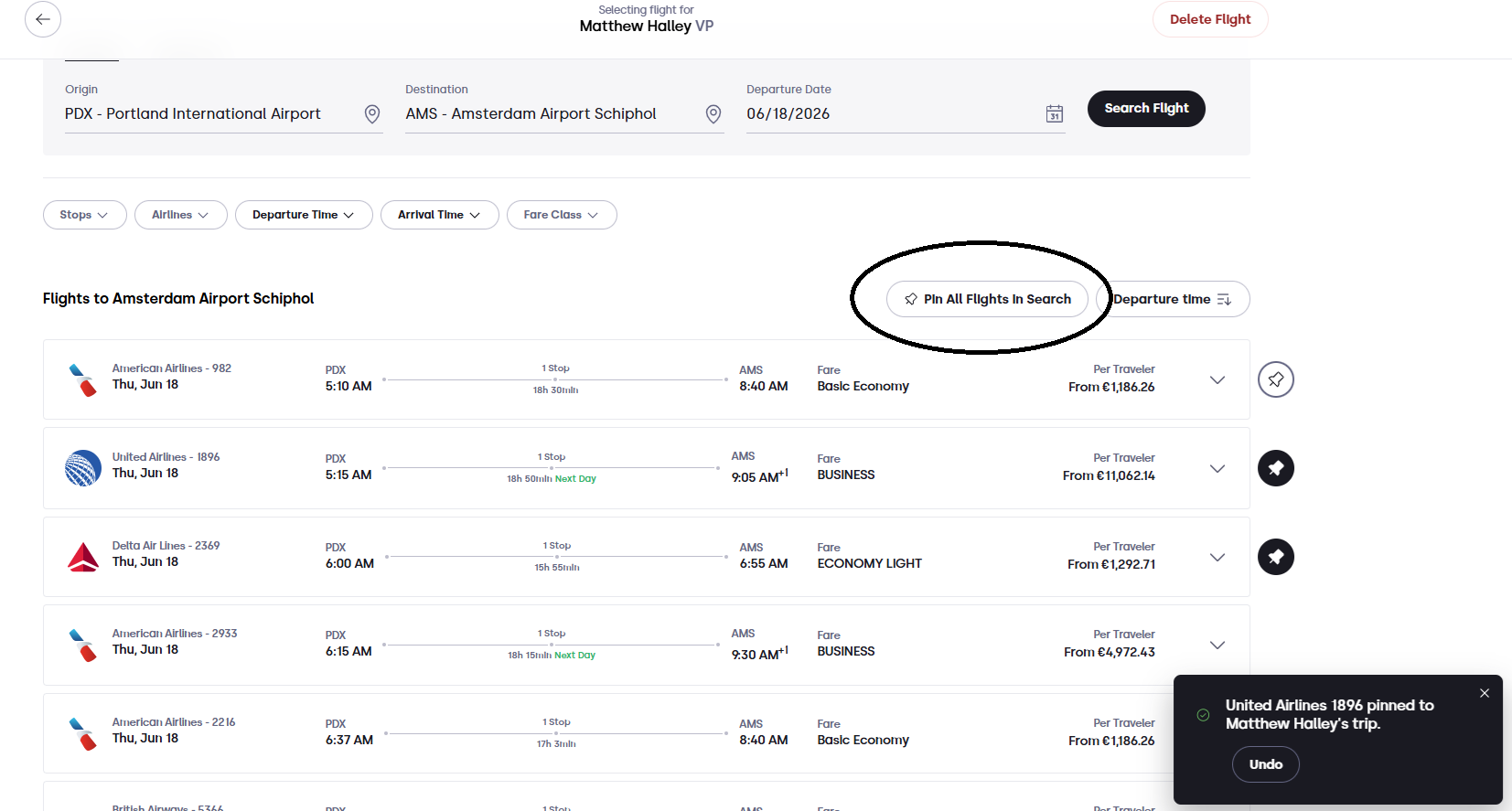Expand American Airlines 982 flight details
Screen dimensions: 1512x811
1217,380
